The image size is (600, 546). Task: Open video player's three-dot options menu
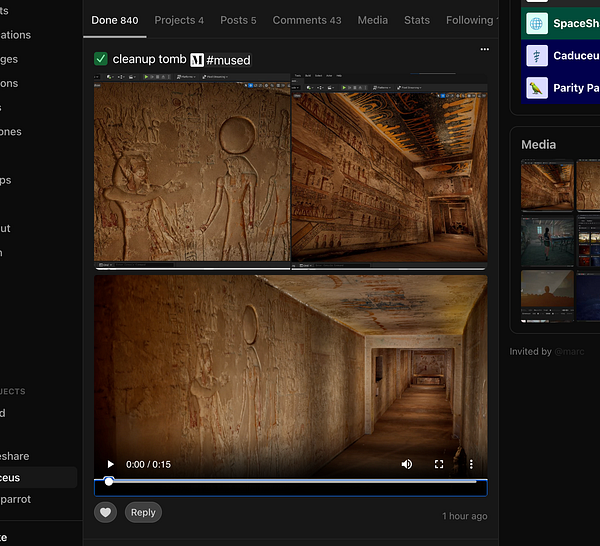pos(471,464)
